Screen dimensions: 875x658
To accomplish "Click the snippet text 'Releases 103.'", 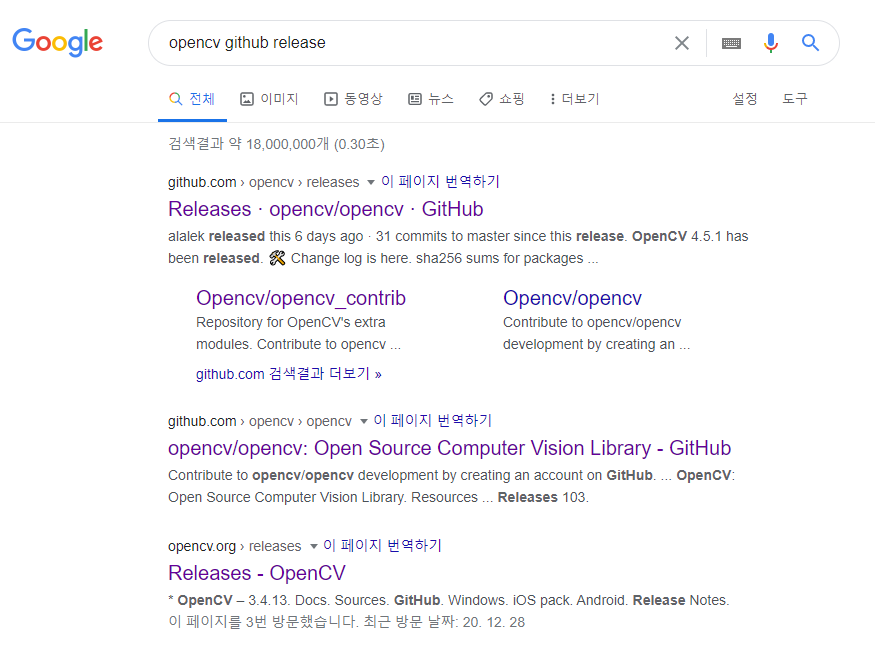I will [x=543, y=497].
